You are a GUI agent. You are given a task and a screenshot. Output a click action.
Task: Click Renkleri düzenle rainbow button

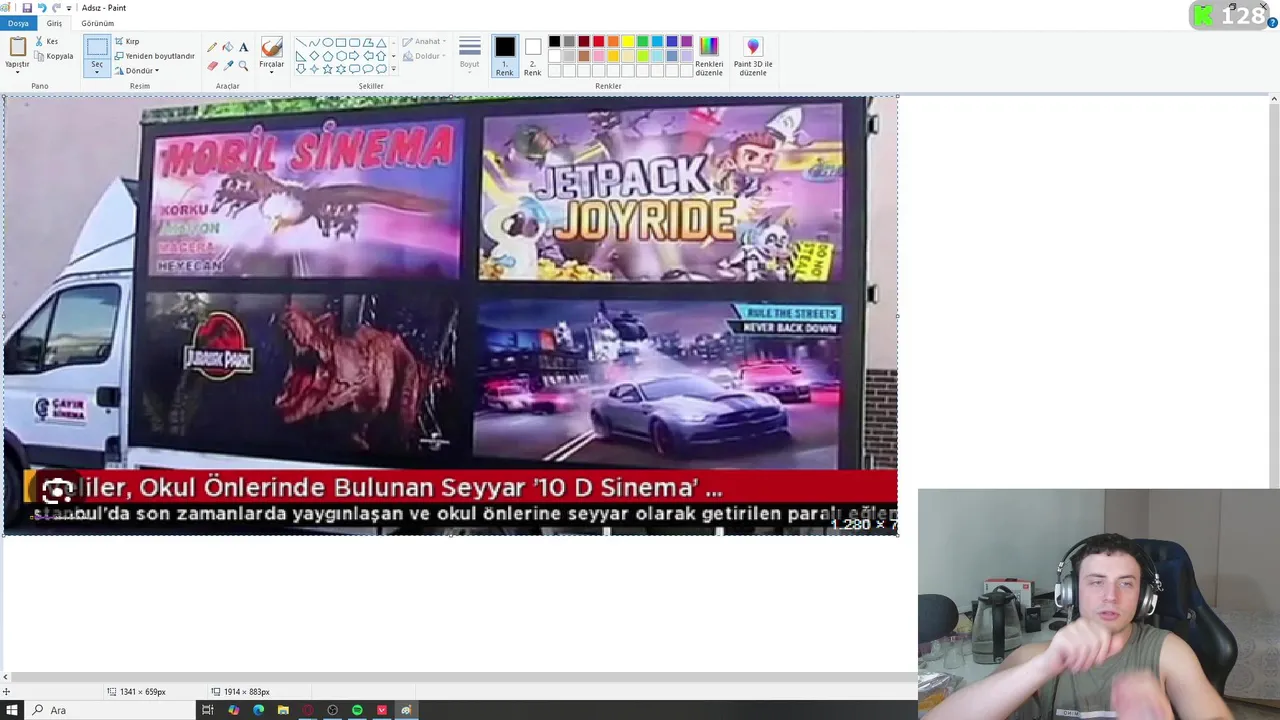pos(709,56)
